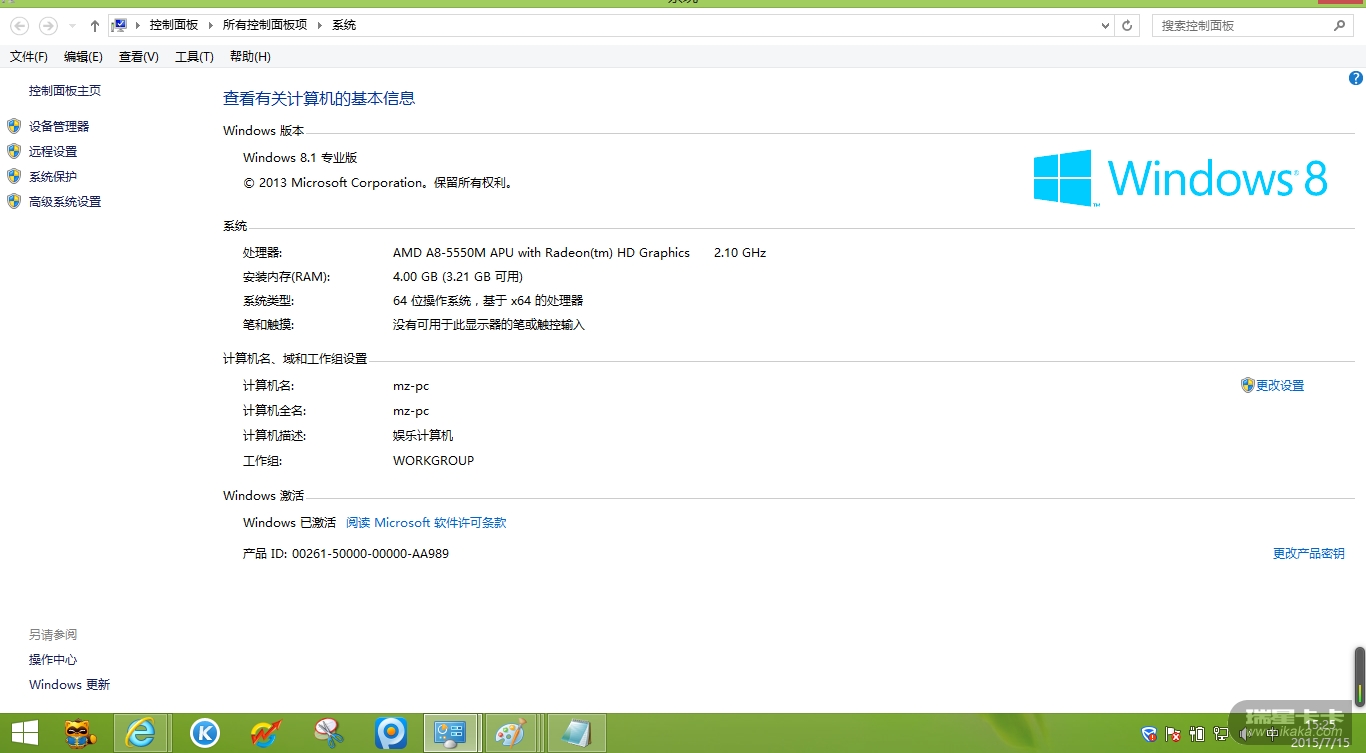Click the WORKGROUP value
Image resolution: width=1366 pixels, height=753 pixels.
tap(433, 461)
